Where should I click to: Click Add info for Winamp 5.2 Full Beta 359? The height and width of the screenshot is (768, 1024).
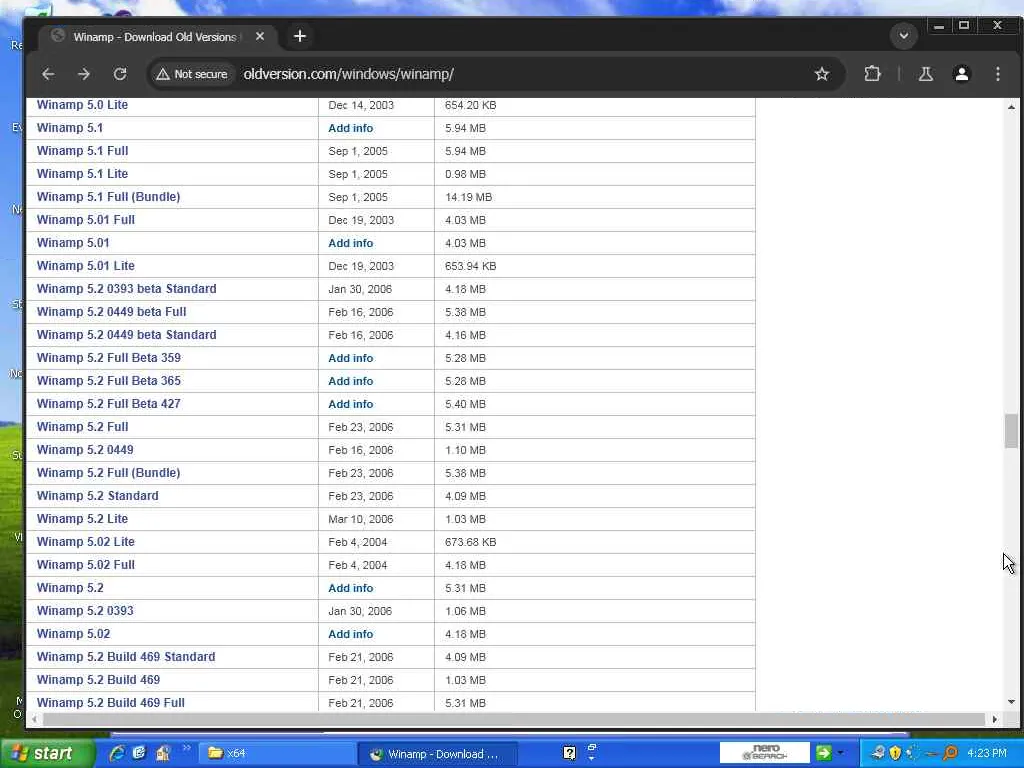point(351,358)
